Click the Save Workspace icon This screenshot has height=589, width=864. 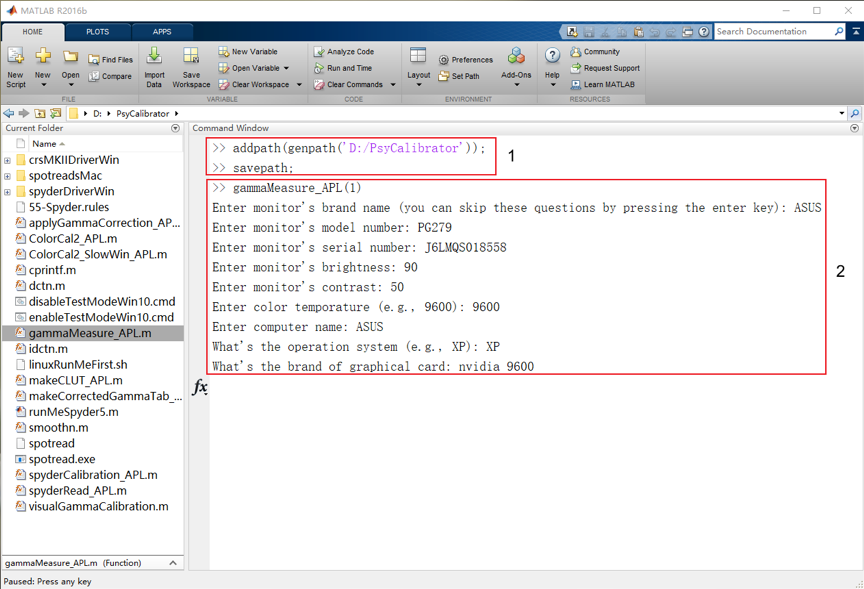pos(191,56)
